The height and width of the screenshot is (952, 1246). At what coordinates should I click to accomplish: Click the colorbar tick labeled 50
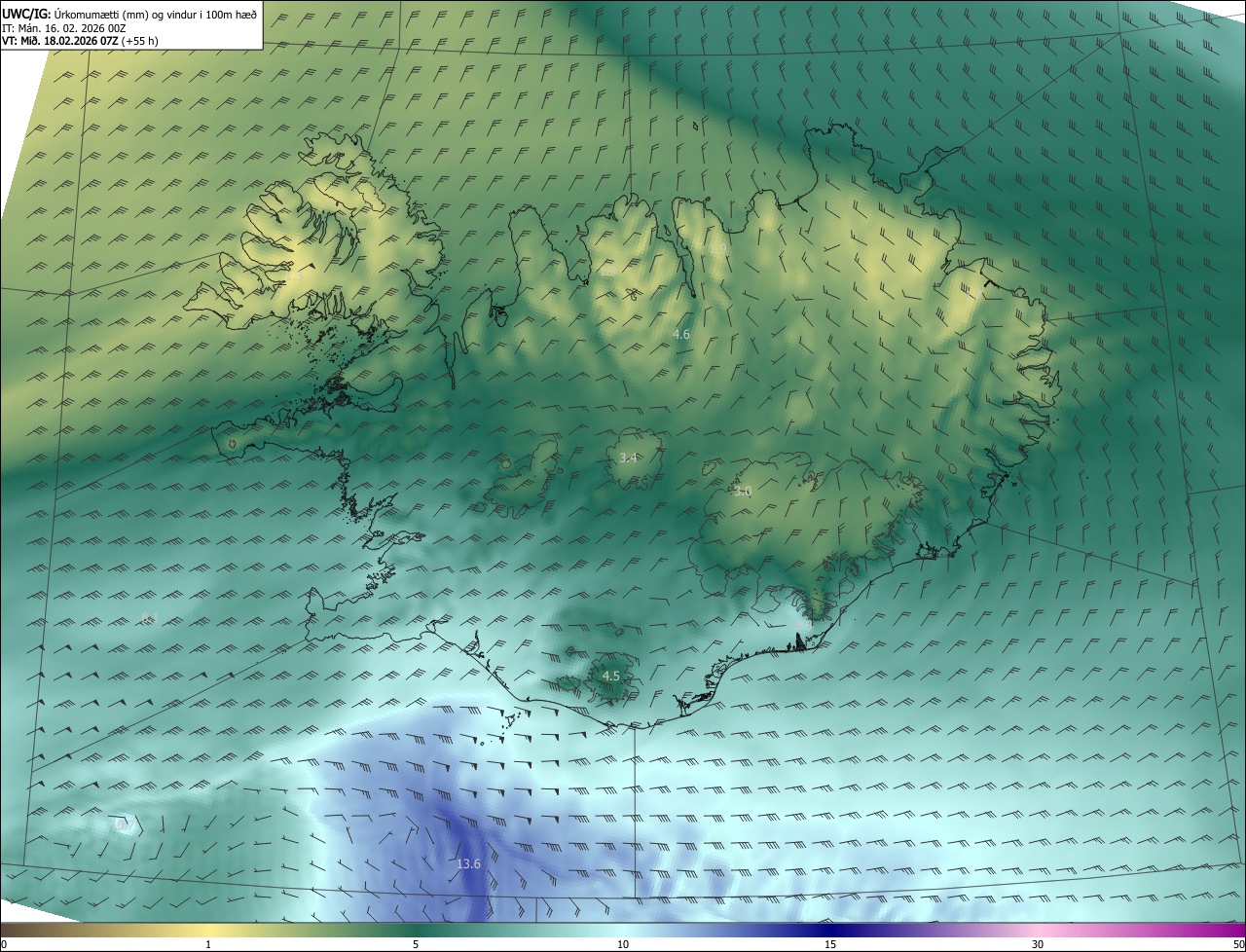(x=1238, y=944)
